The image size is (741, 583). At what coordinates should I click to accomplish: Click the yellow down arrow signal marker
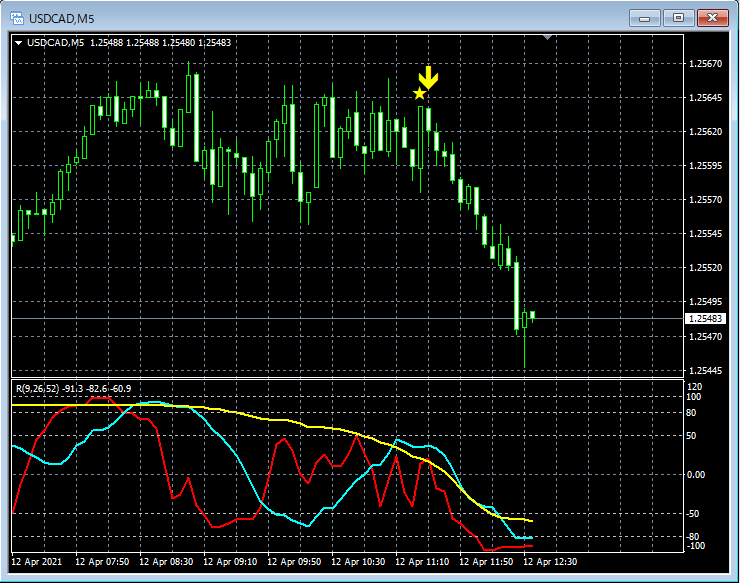(x=428, y=78)
